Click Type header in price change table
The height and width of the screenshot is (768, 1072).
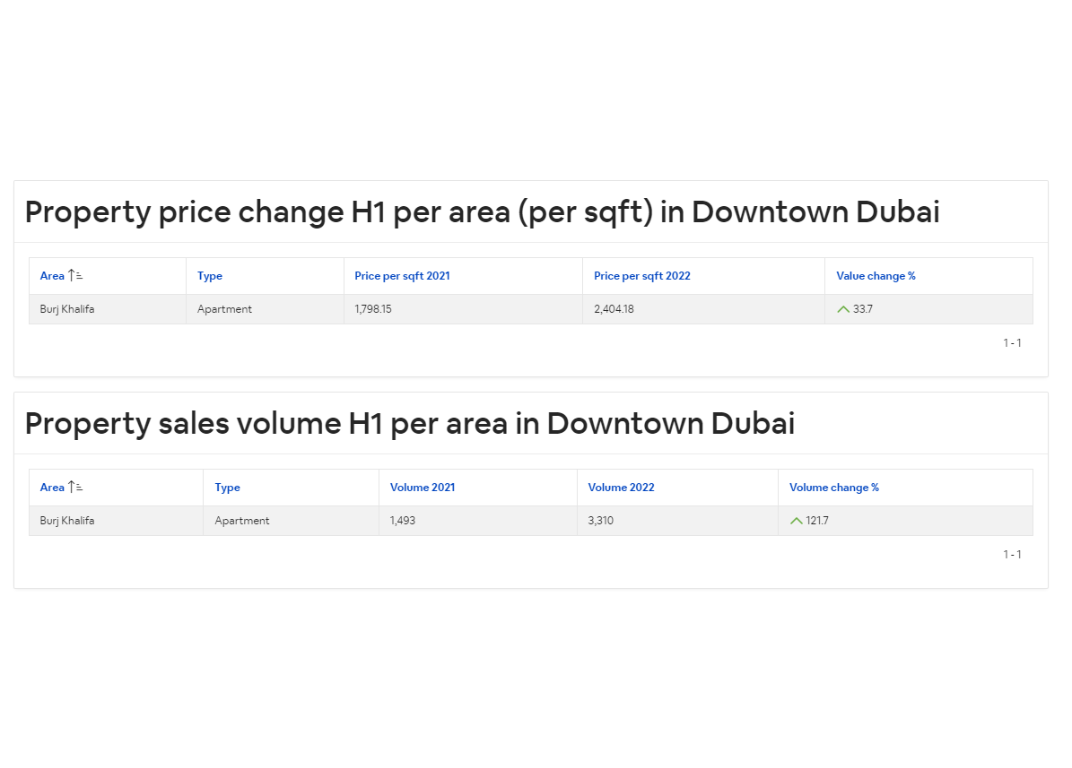[210, 276]
